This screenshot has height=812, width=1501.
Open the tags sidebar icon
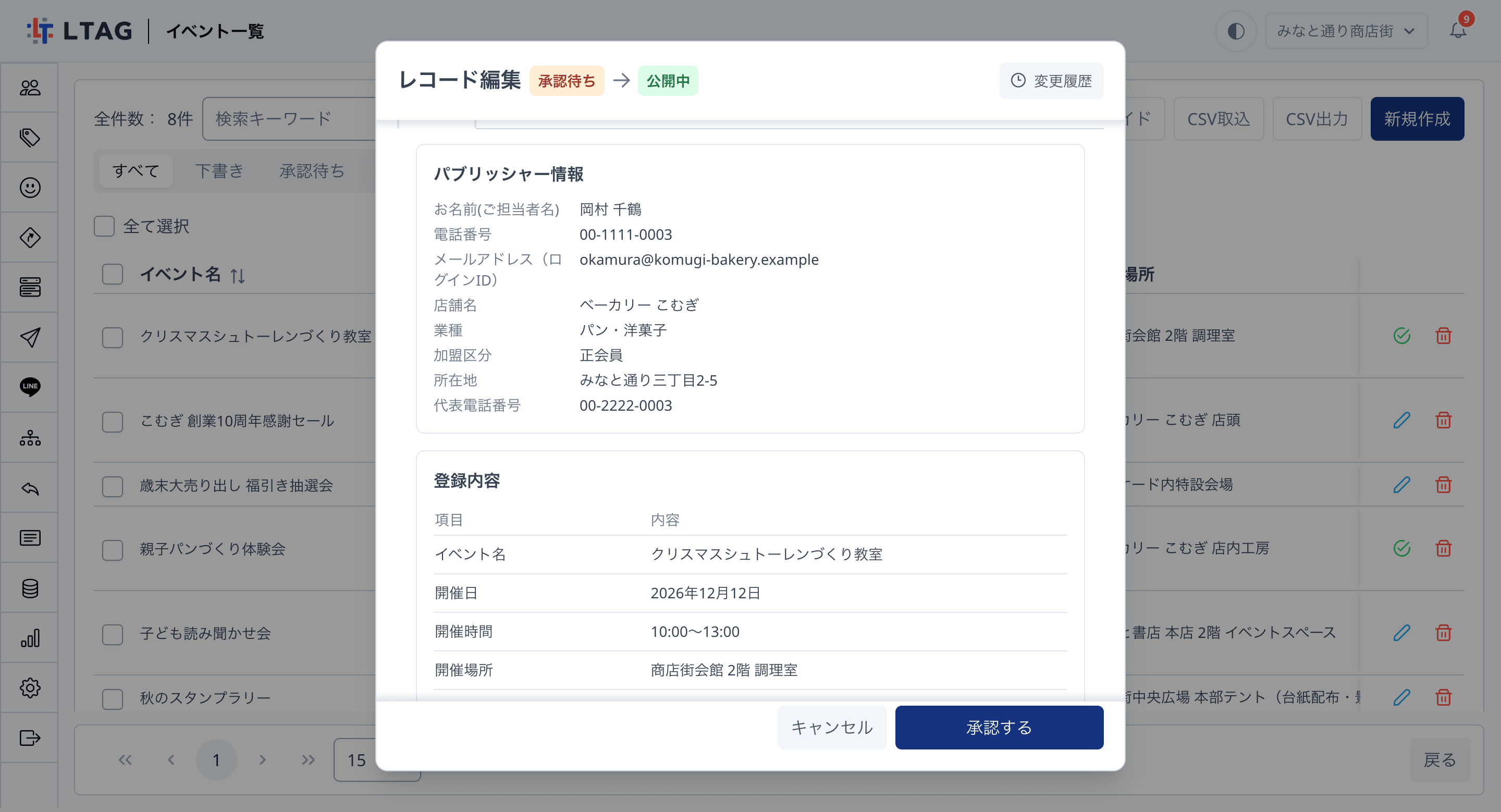pyautogui.click(x=30, y=138)
